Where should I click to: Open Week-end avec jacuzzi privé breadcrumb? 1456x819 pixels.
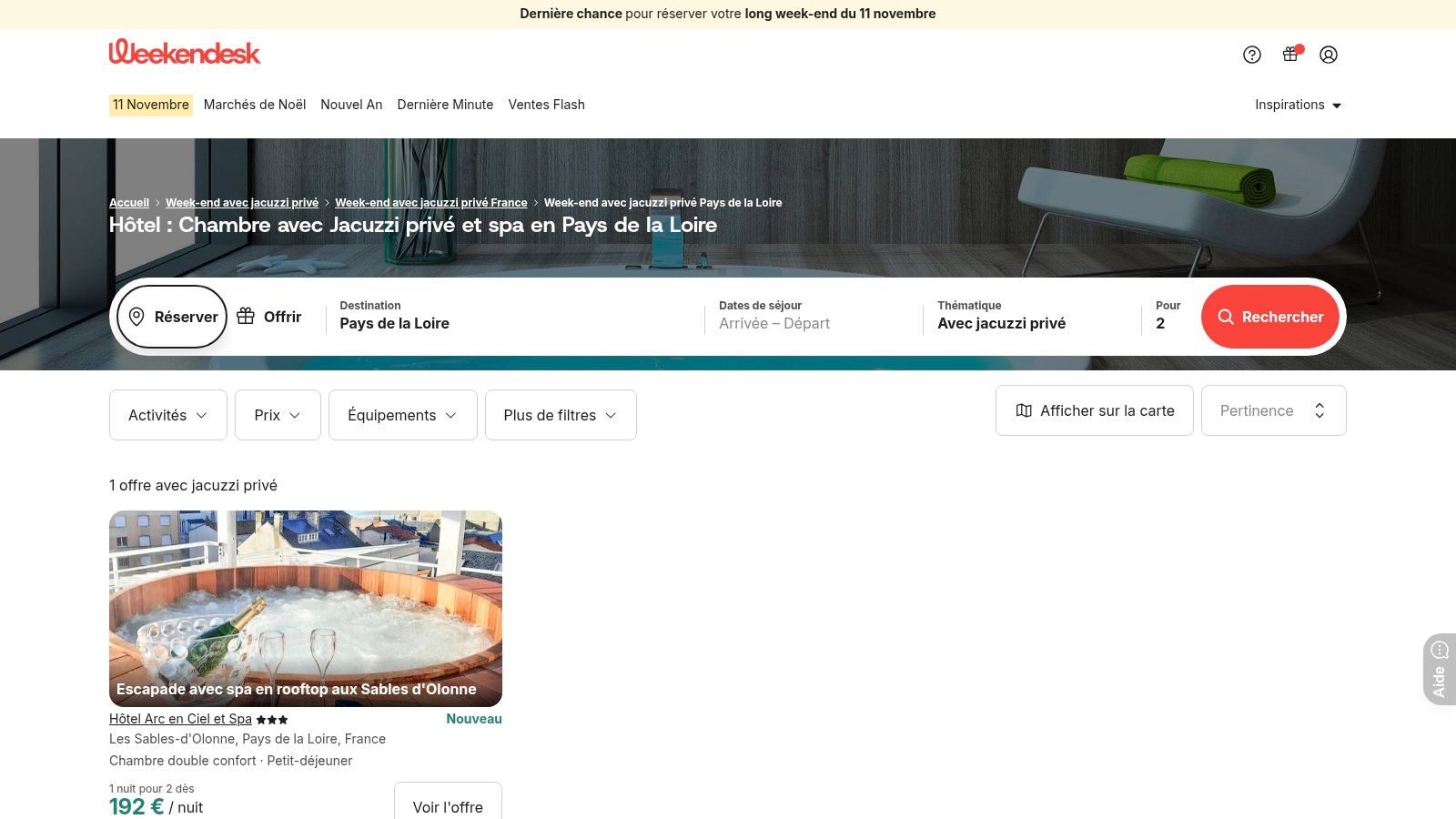[x=242, y=203]
